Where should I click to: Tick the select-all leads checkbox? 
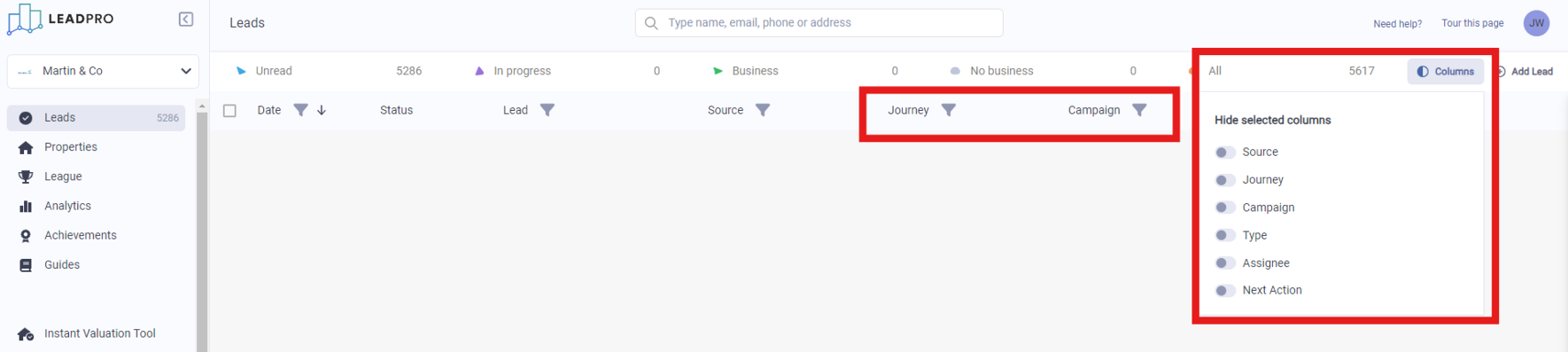pyautogui.click(x=230, y=111)
